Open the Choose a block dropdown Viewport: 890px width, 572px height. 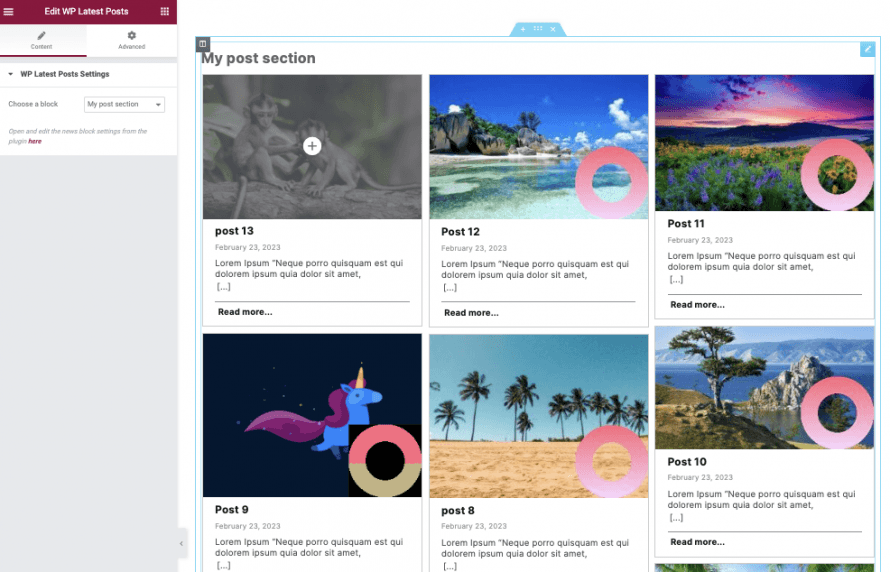[x=124, y=104]
